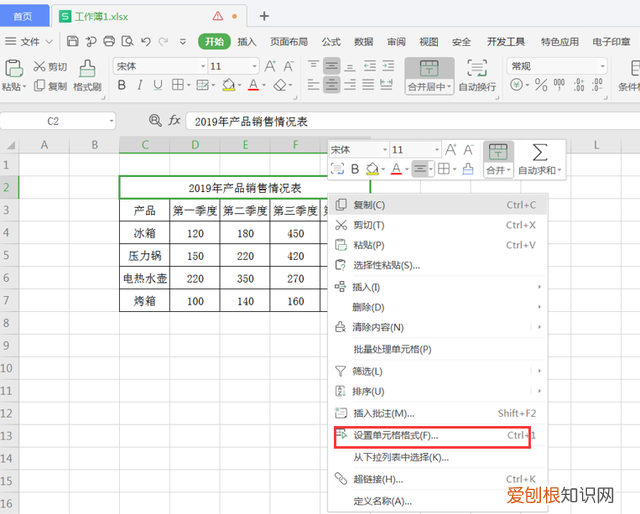This screenshot has width=640, height=514.
Task: Expand quick access toolbar customize arrow
Action: pyautogui.click(x=183, y=42)
